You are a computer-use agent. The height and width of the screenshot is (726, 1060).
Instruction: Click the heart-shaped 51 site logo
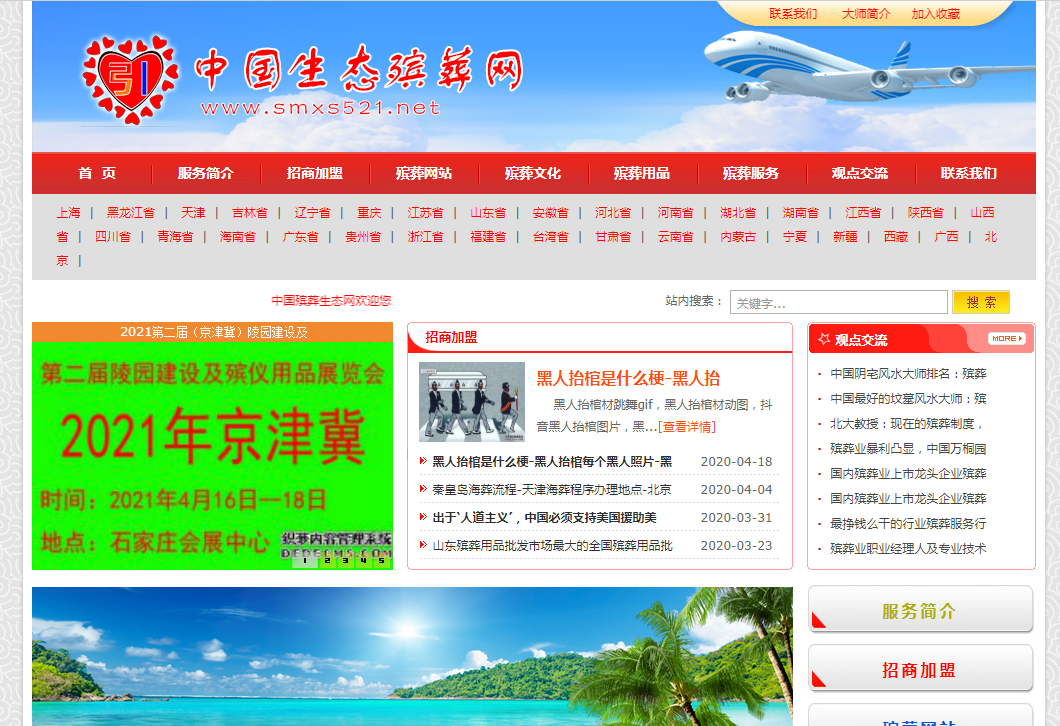(x=128, y=79)
